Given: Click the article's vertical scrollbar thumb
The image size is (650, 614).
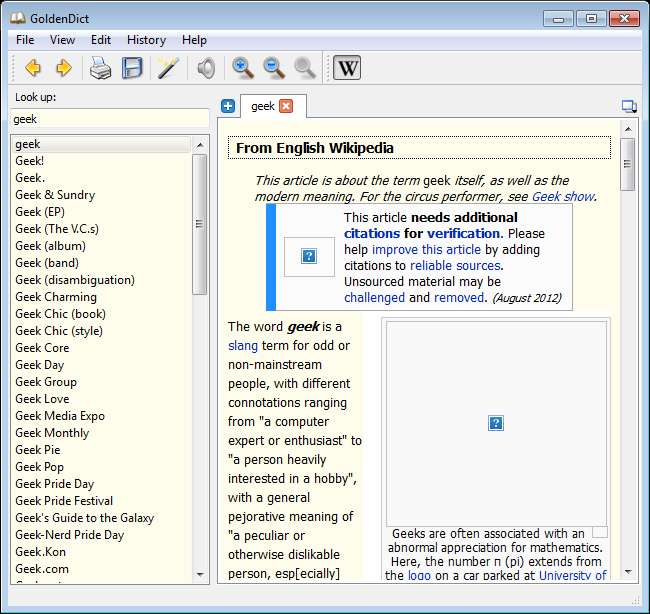Looking at the screenshot, I should [628, 165].
